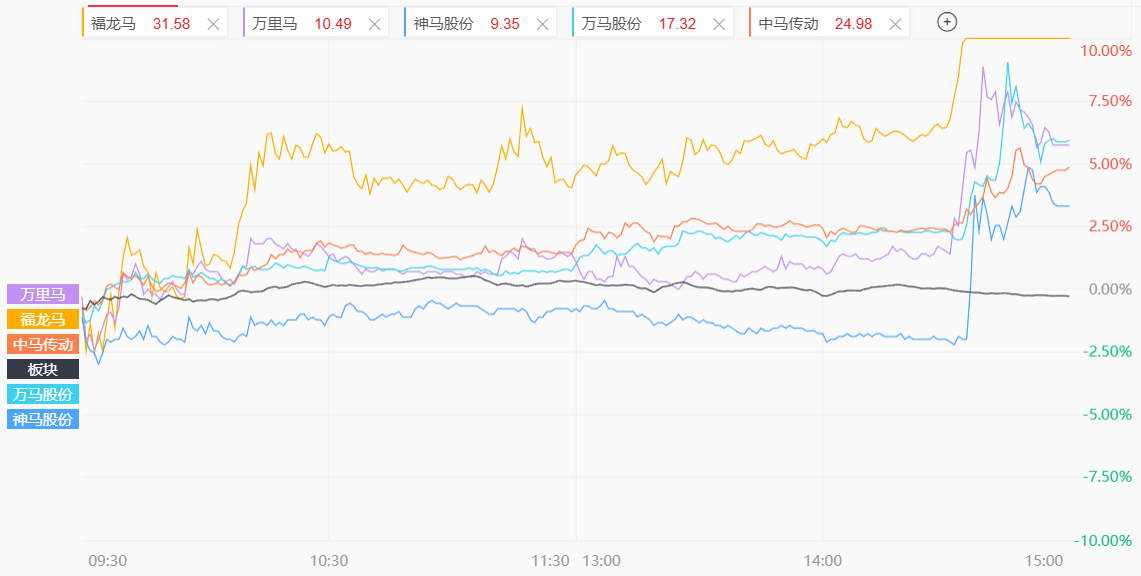
Task: Click the 10:30 time axis label
Action: point(328,561)
